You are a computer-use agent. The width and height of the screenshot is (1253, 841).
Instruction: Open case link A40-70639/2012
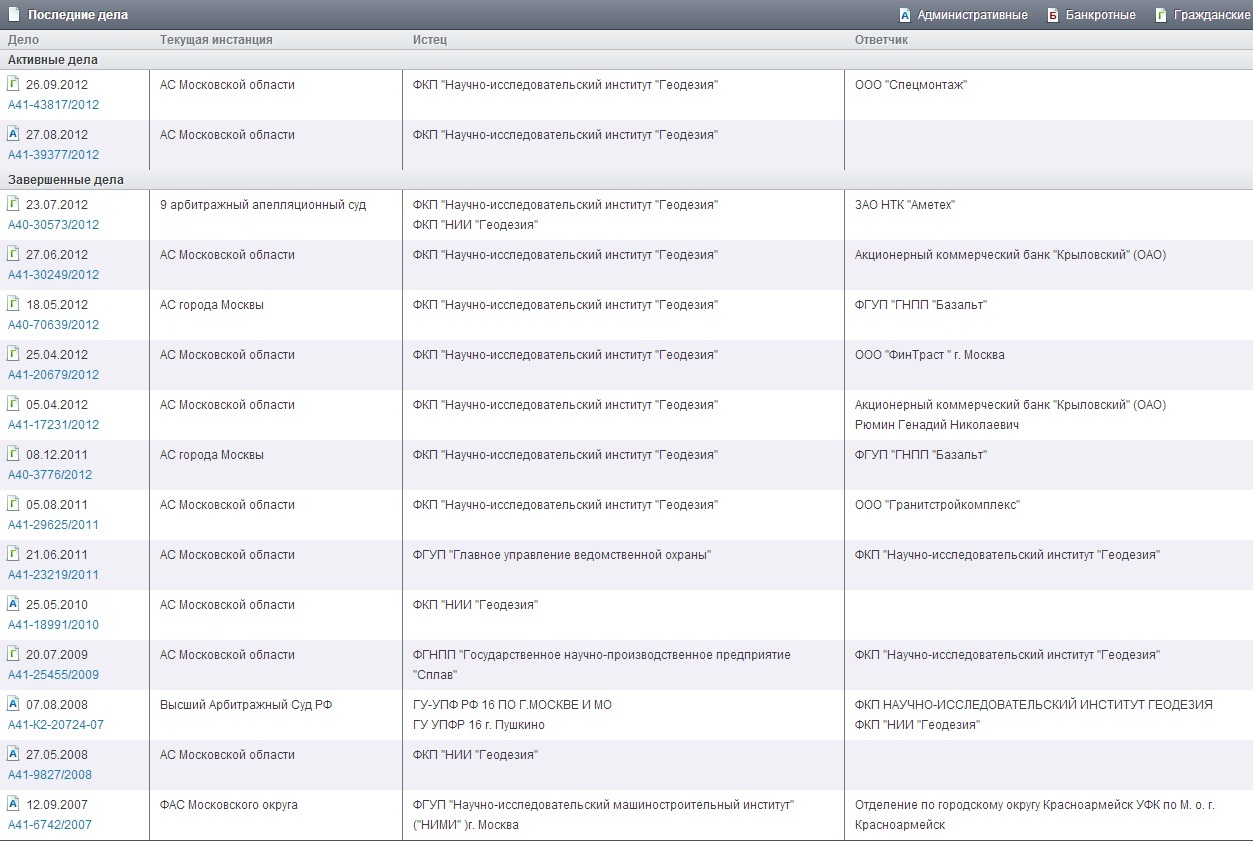tap(54, 325)
